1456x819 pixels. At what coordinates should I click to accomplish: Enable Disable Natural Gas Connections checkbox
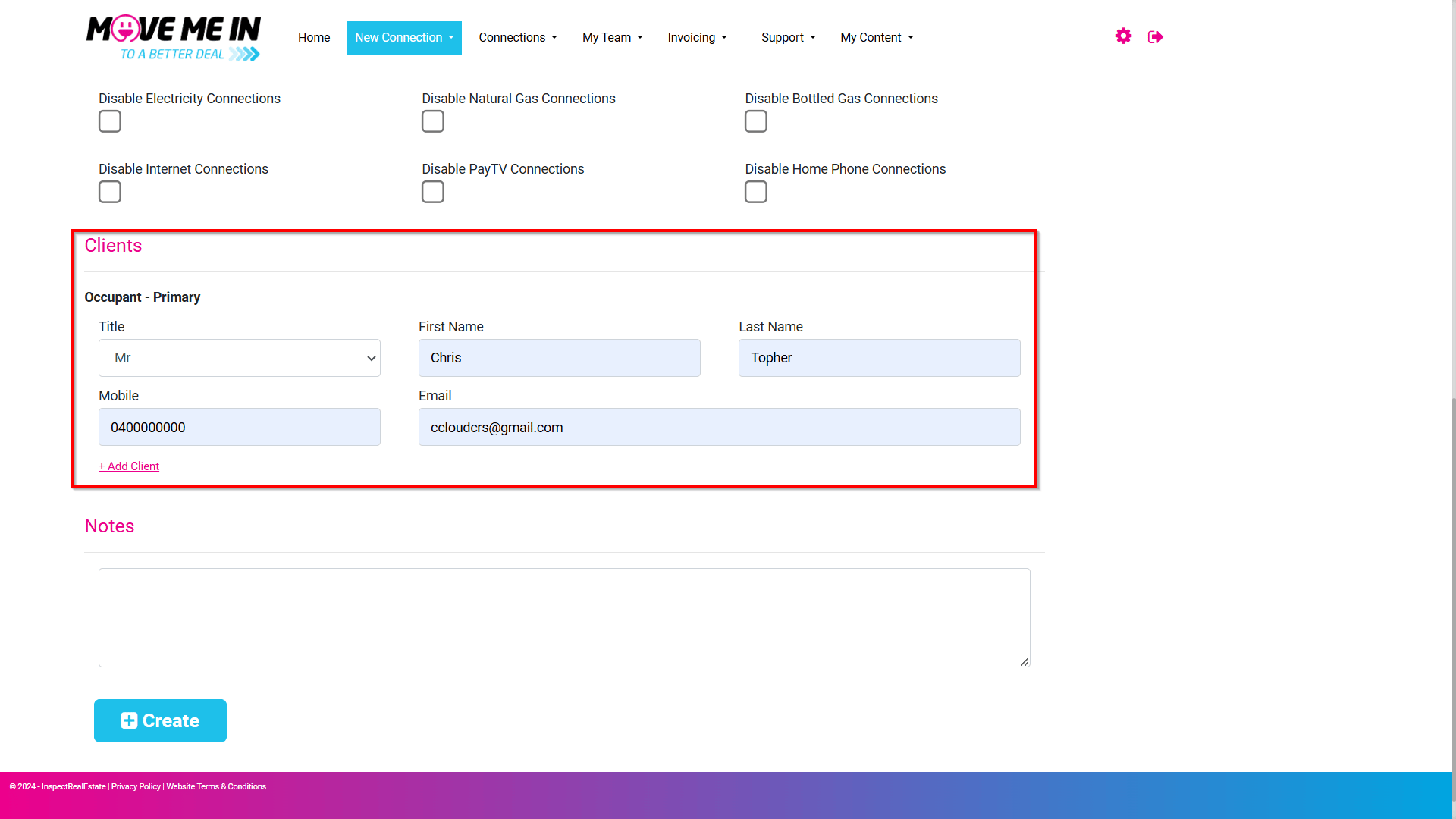pyautogui.click(x=433, y=121)
